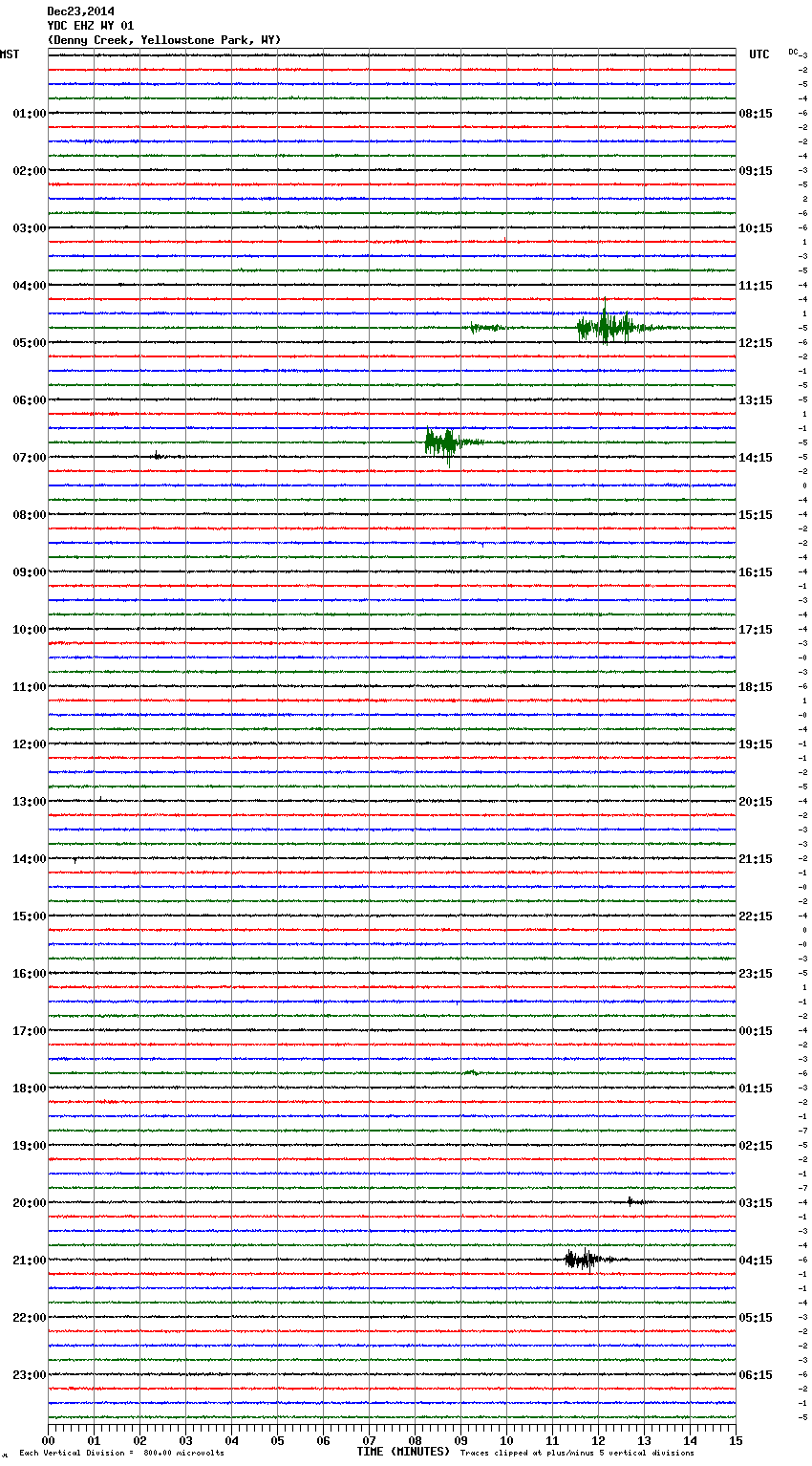Click the '18:15' UTC time label
Screen dimensions: 812x1466
point(756,687)
